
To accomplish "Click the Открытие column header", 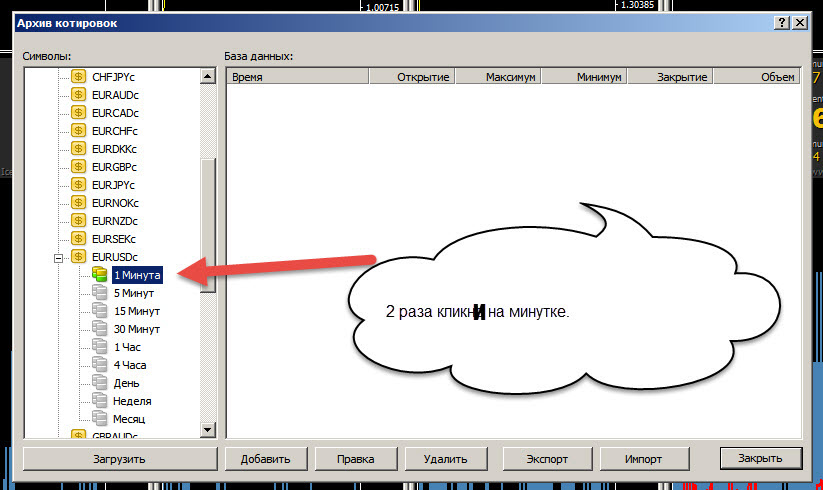I will [x=412, y=77].
